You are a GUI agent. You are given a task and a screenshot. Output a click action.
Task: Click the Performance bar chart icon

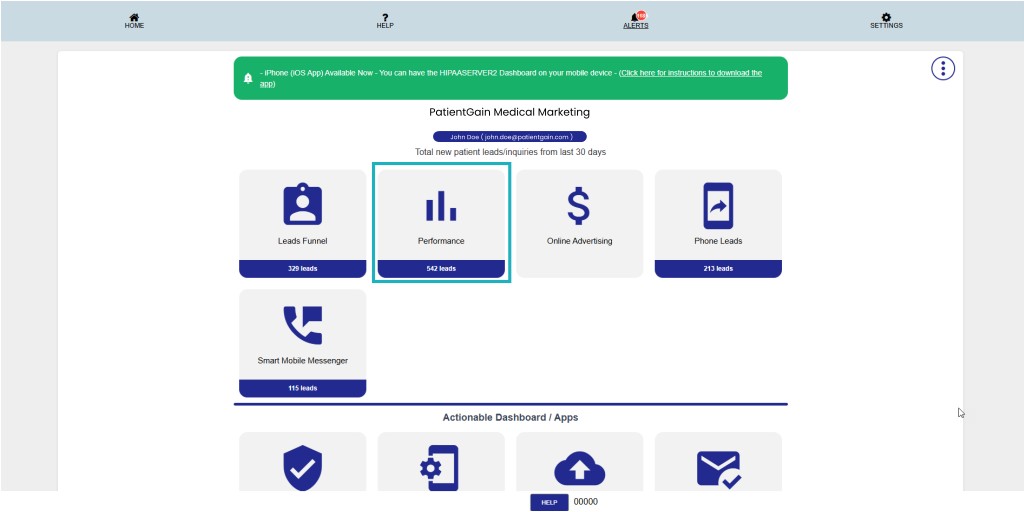(441, 205)
